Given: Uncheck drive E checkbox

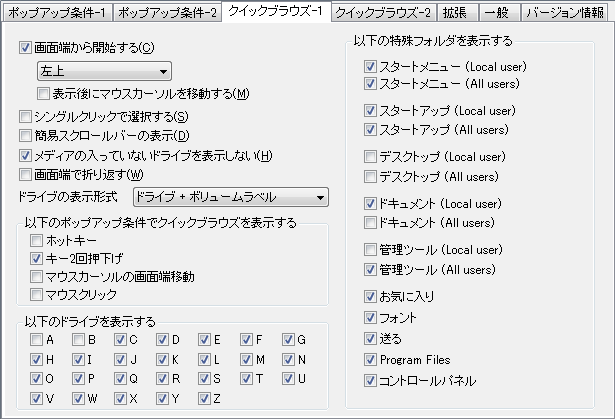Looking at the screenshot, I should 204,340.
